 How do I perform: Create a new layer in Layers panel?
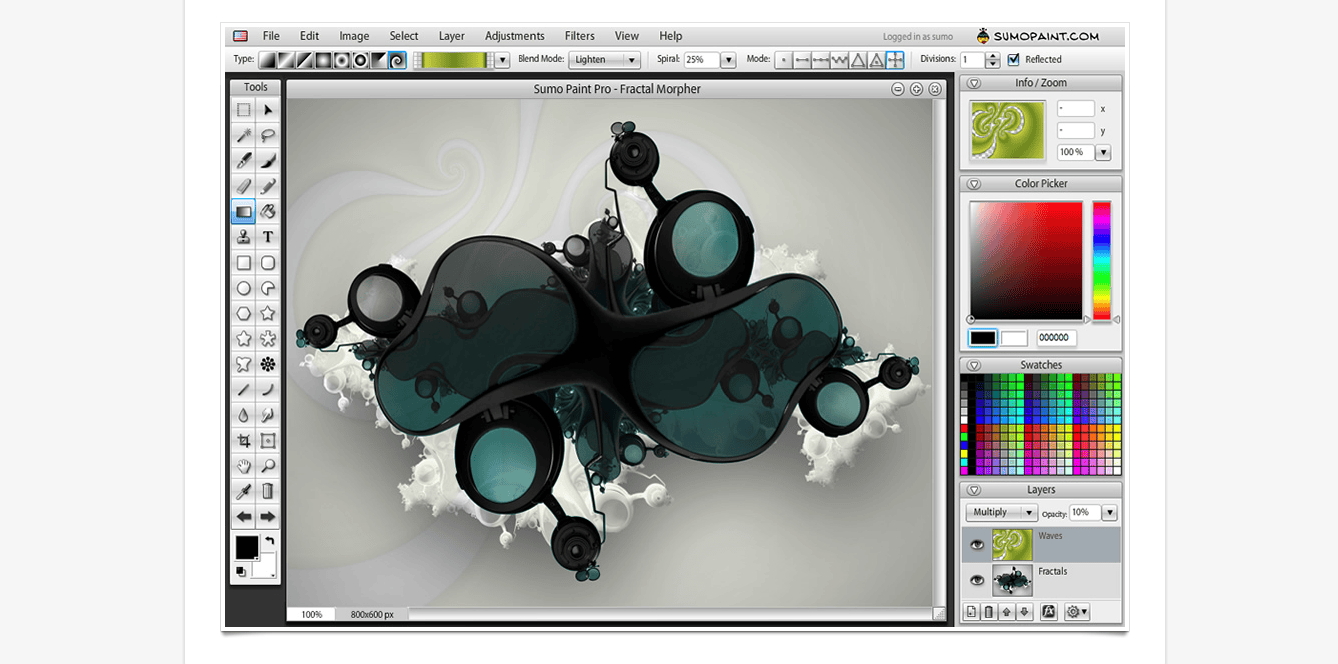click(971, 612)
